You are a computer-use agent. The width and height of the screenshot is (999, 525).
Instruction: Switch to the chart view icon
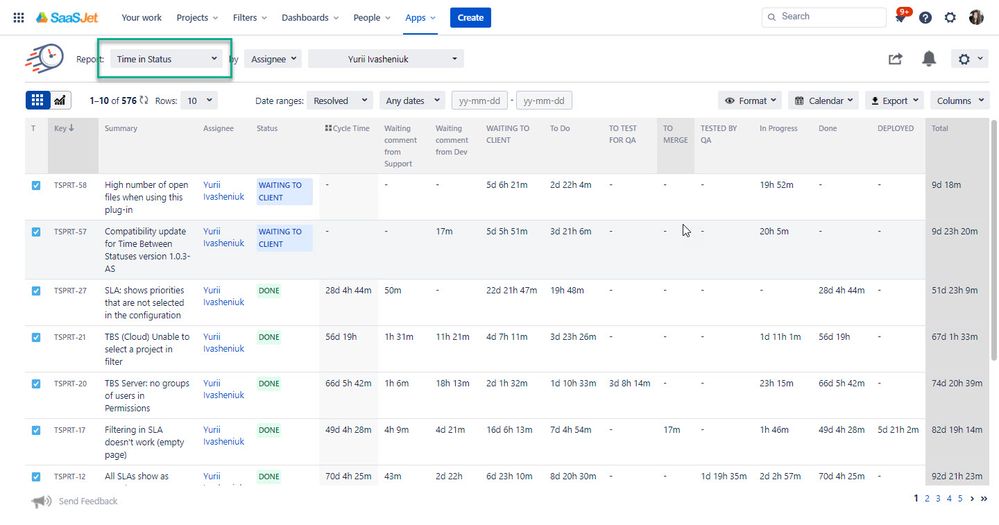click(x=61, y=100)
